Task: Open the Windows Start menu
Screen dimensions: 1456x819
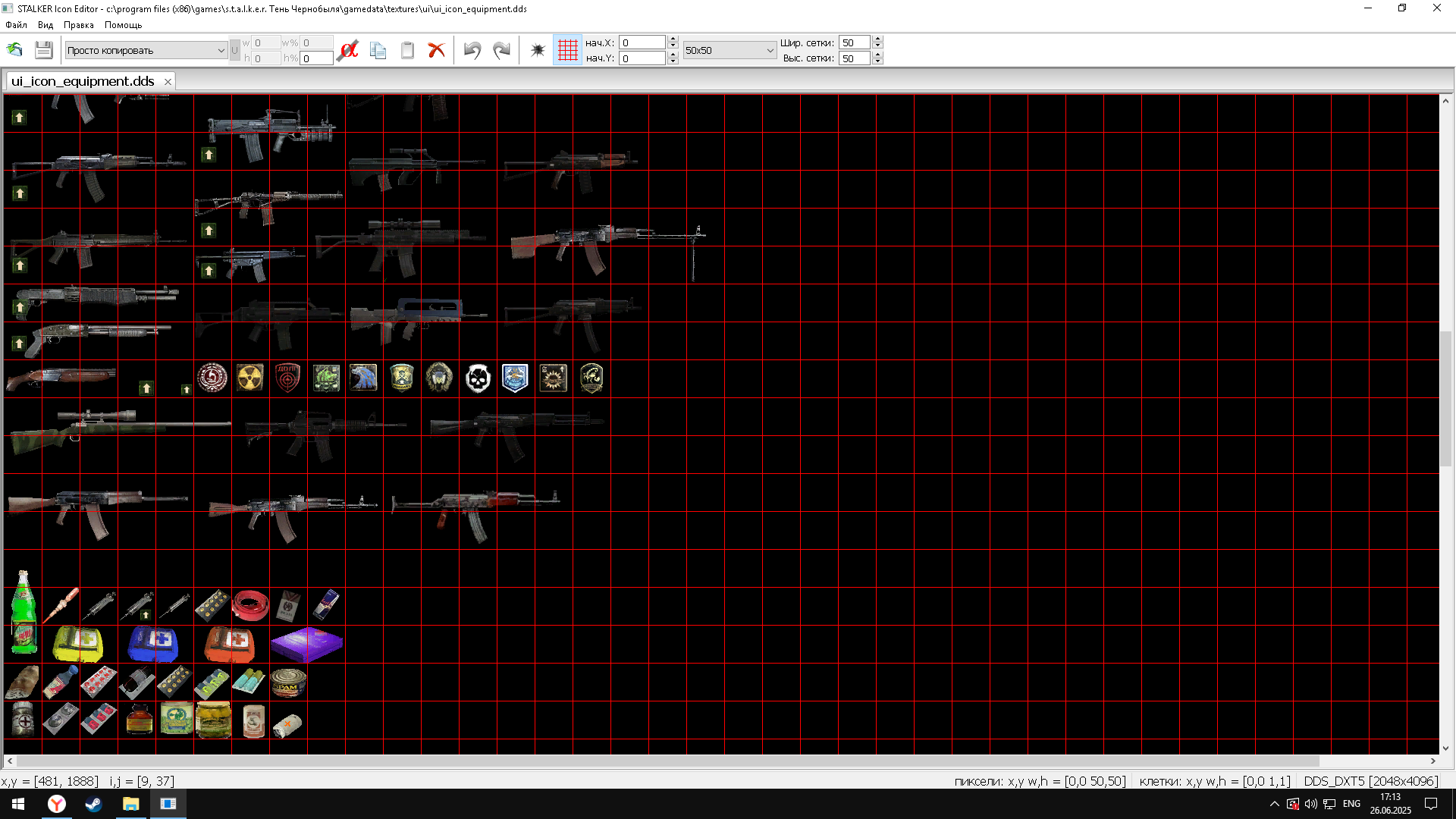Action: click(18, 804)
